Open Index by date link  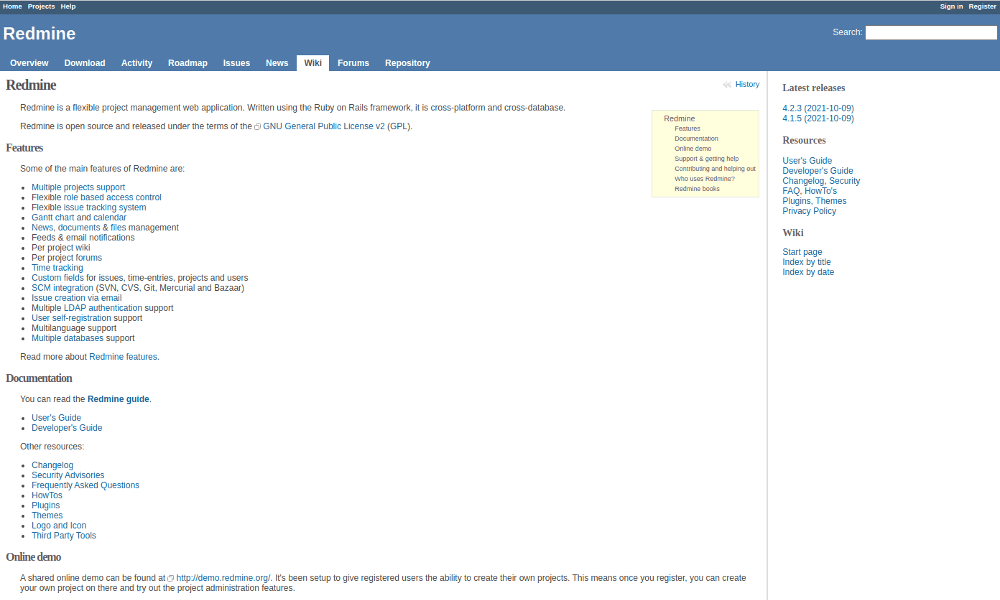[x=808, y=272]
